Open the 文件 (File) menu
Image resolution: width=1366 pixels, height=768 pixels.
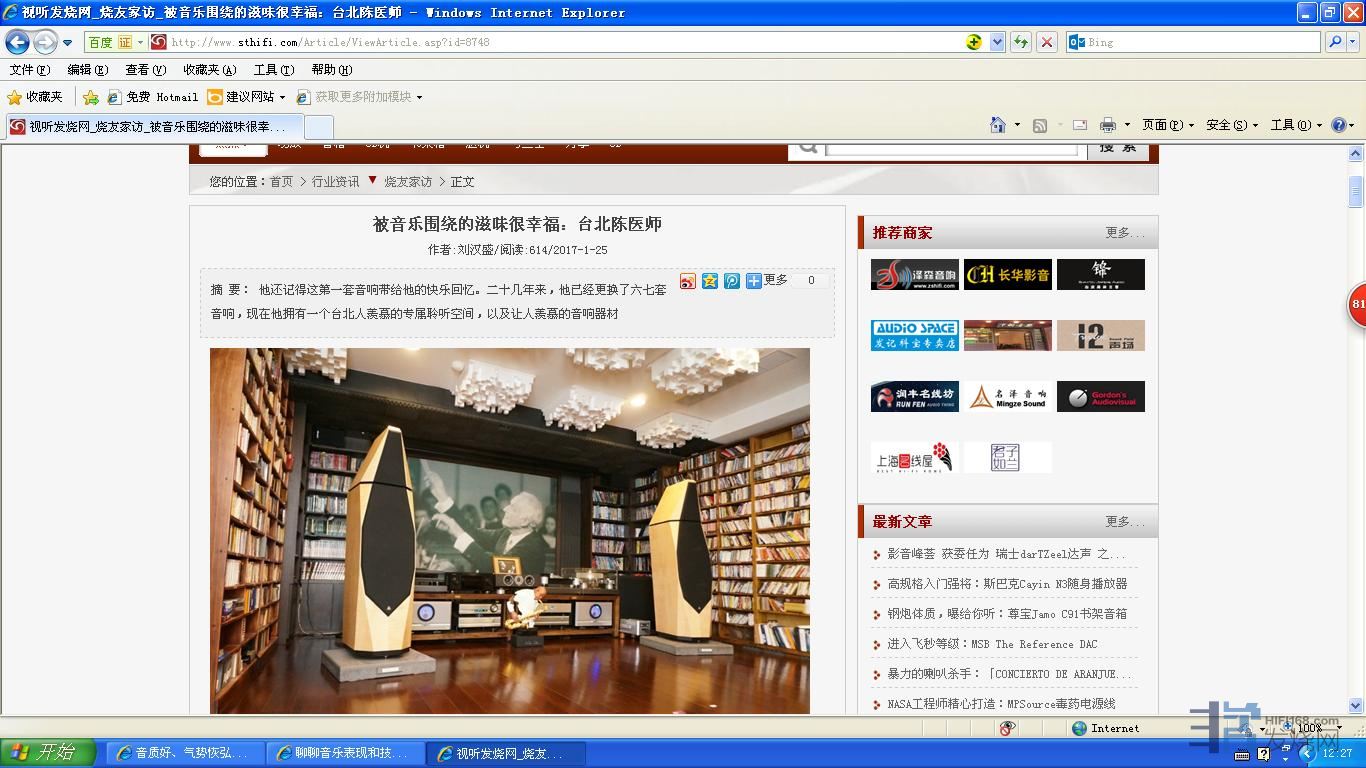coord(29,70)
